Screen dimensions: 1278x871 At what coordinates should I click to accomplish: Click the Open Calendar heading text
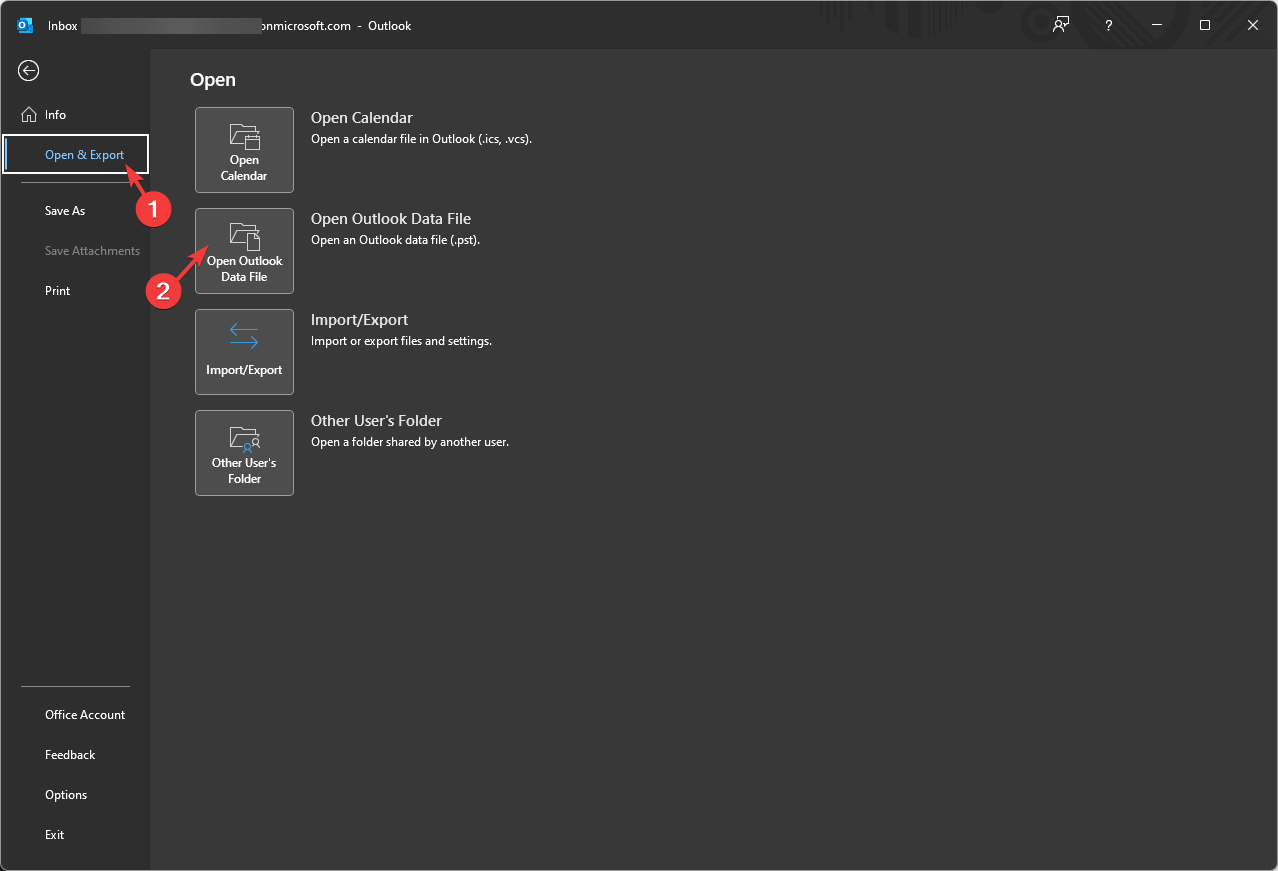tap(361, 118)
